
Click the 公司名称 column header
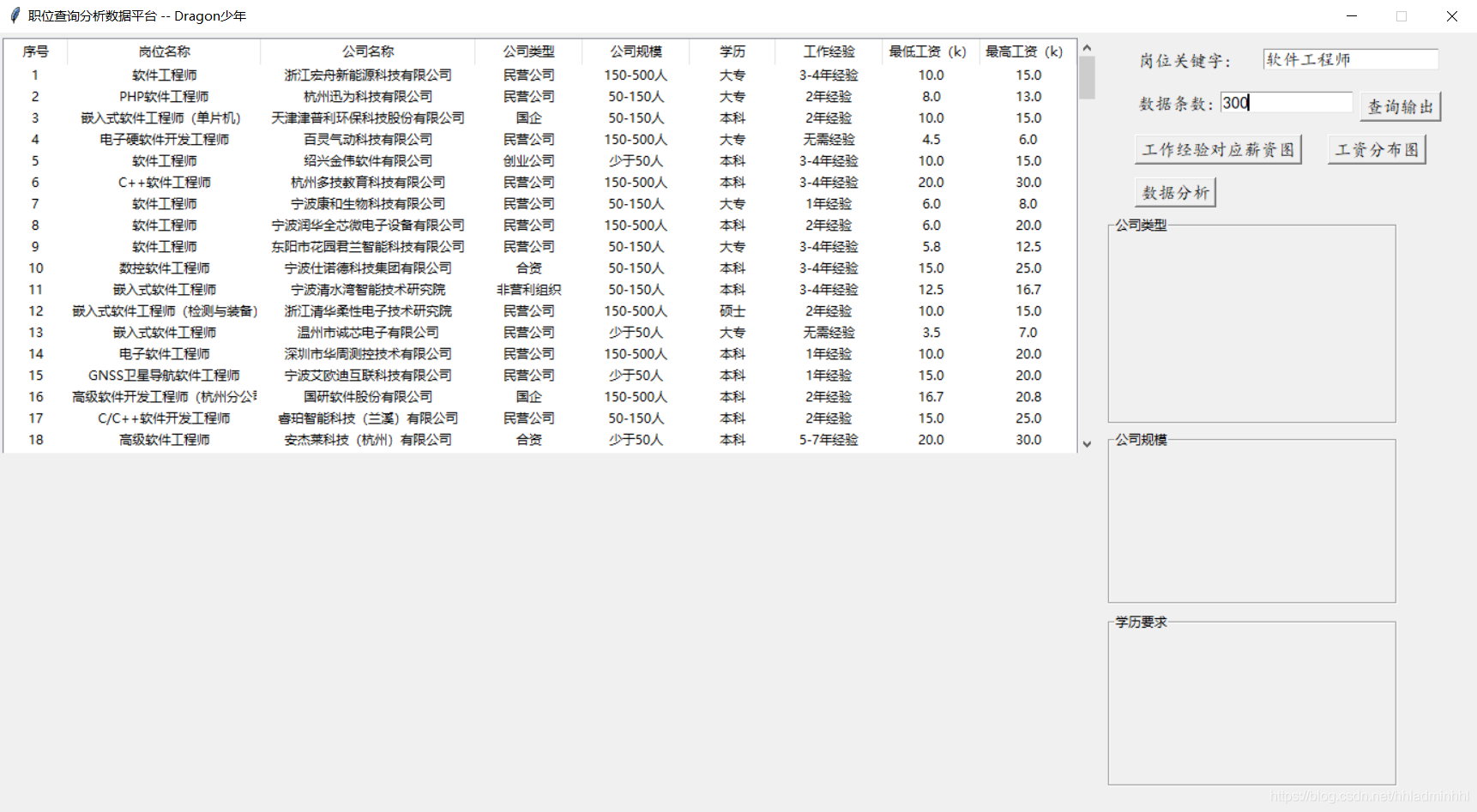pos(367,51)
